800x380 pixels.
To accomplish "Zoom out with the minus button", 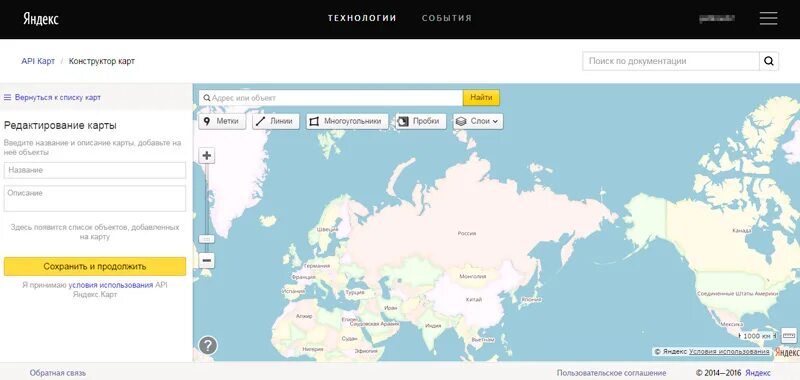I will tap(207, 261).
